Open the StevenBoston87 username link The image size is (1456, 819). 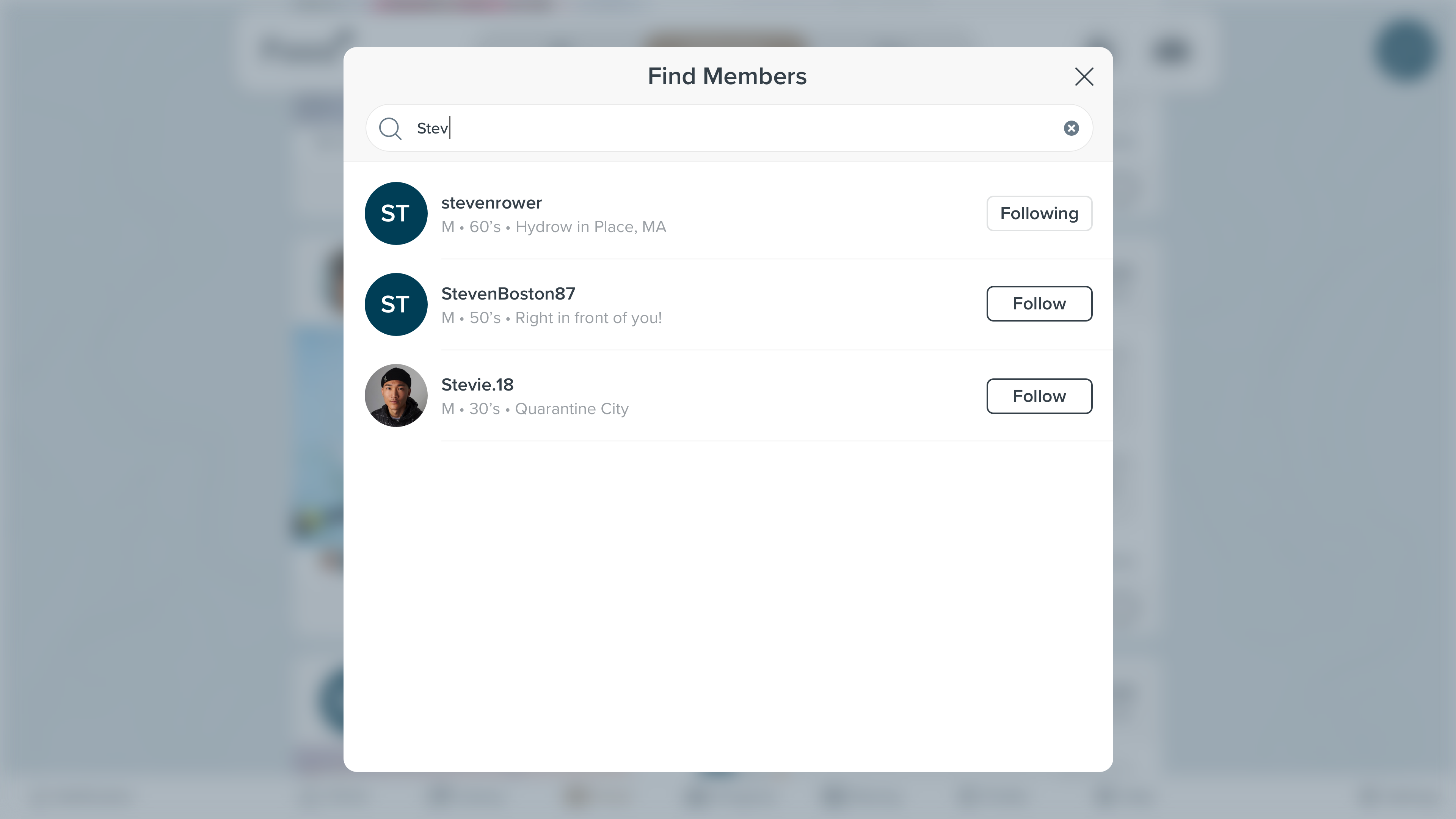[508, 293]
